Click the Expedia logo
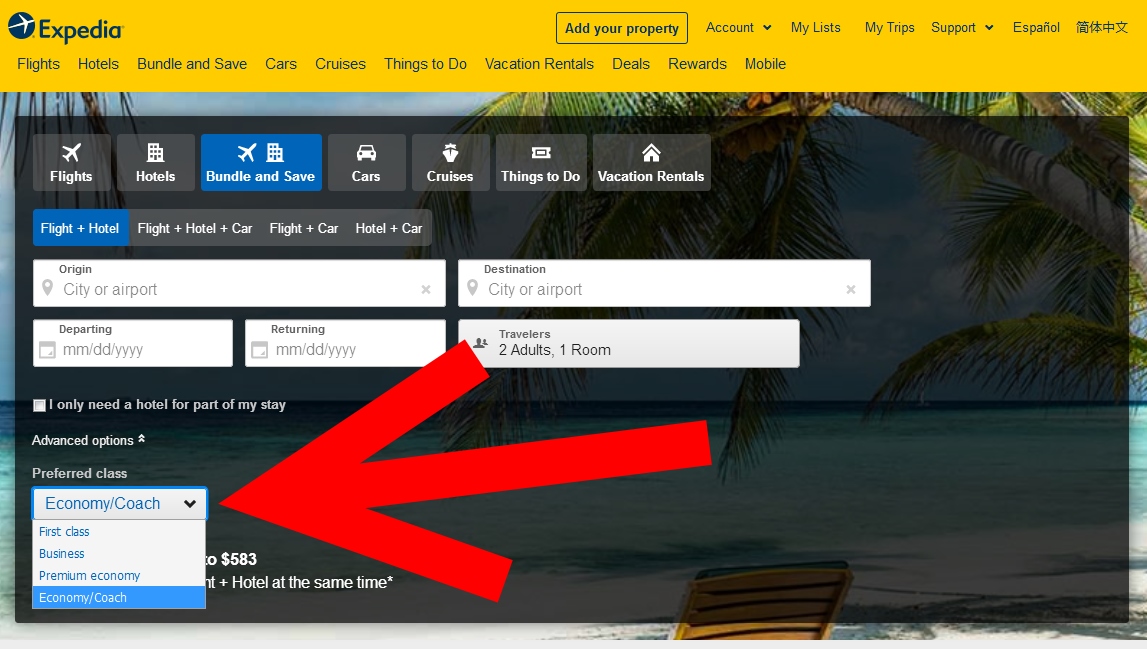Image resolution: width=1147 pixels, height=649 pixels. click(x=66, y=28)
